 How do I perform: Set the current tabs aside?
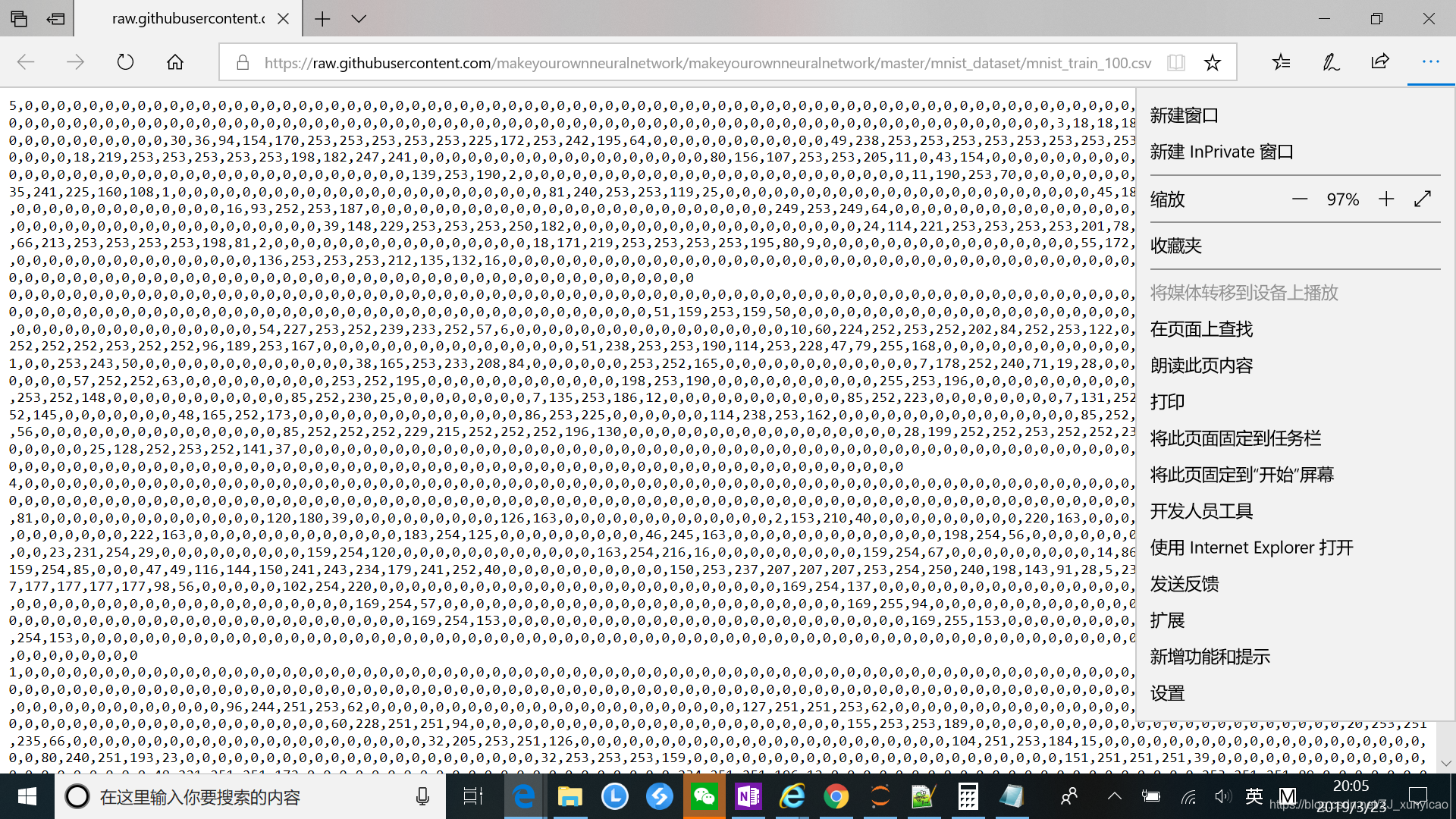click(x=55, y=18)
